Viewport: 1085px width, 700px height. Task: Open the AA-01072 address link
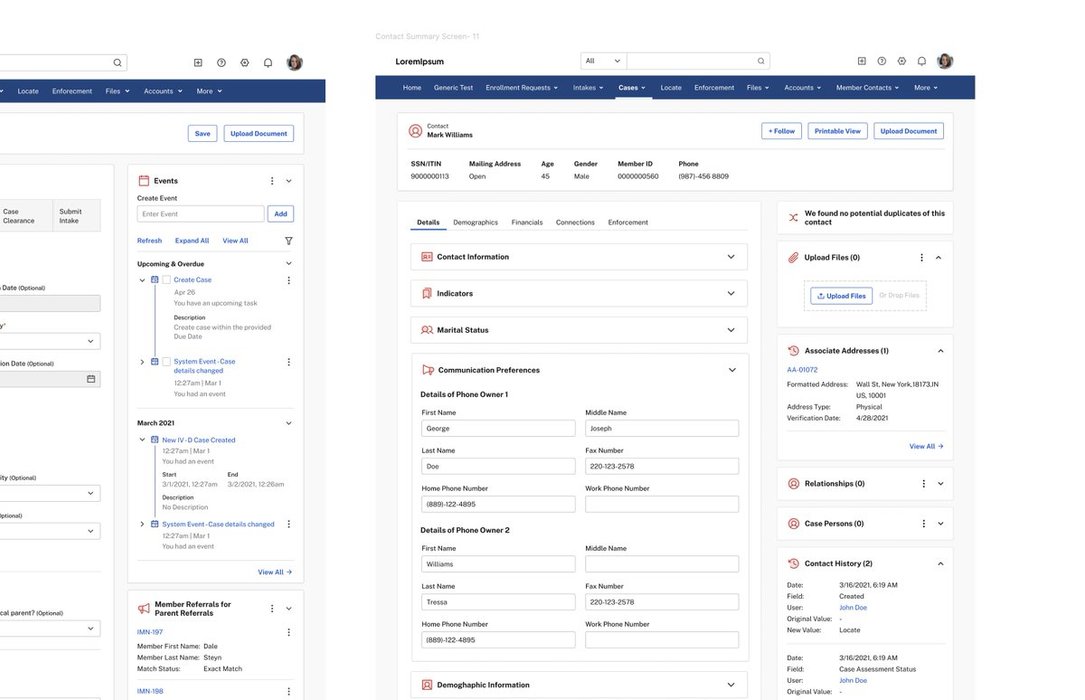800,370
